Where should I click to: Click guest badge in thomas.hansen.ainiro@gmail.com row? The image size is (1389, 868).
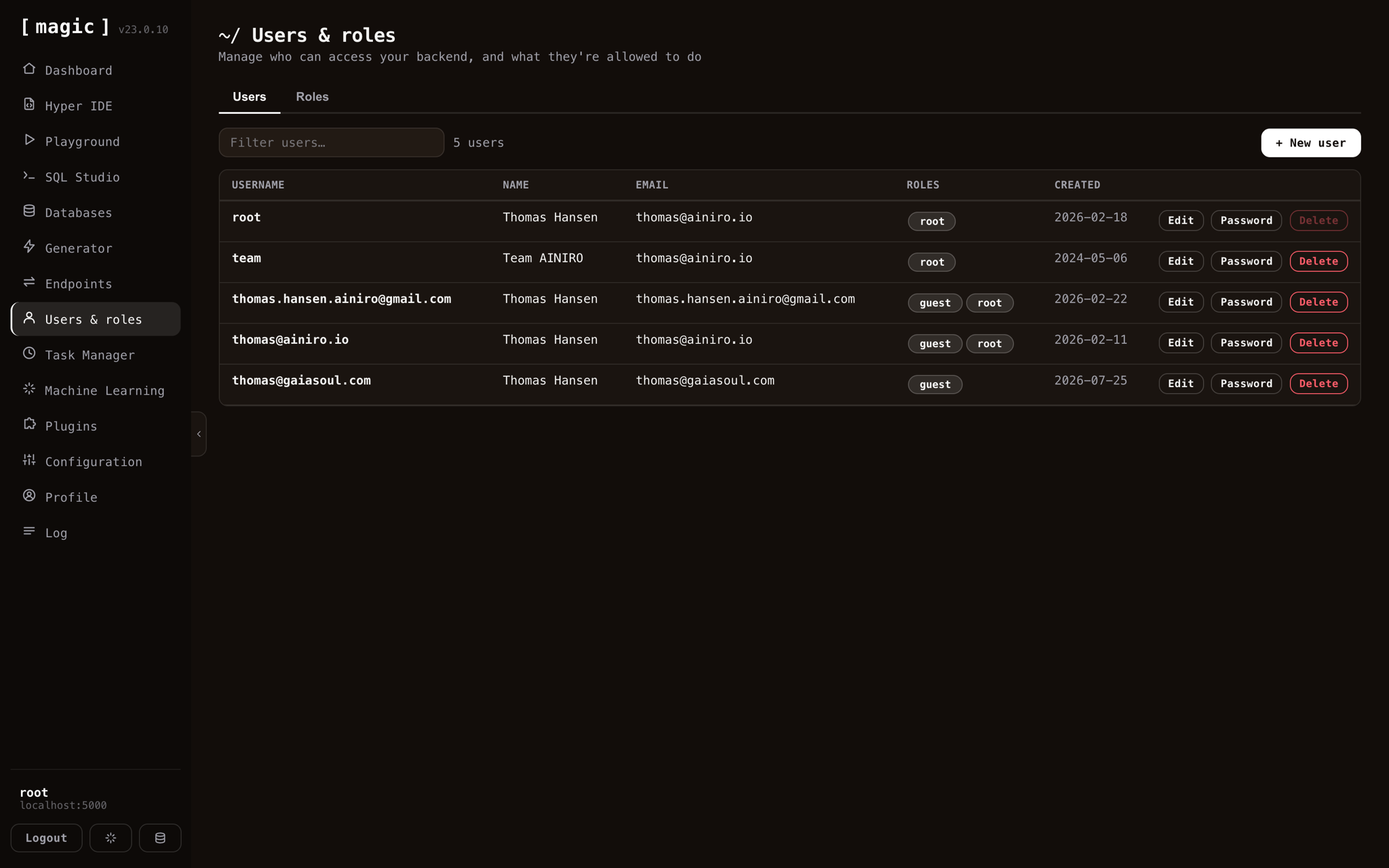tap(935, 303)
